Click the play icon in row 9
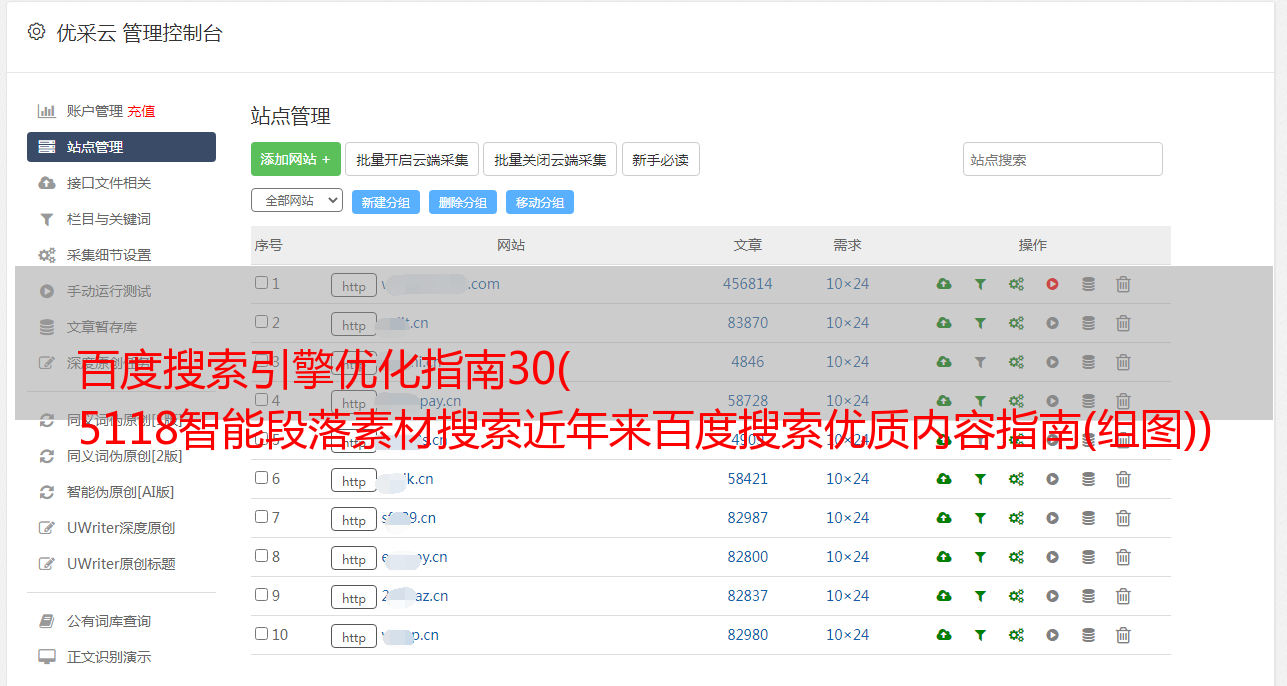The image size is (1287, 686). point(1052,596)
